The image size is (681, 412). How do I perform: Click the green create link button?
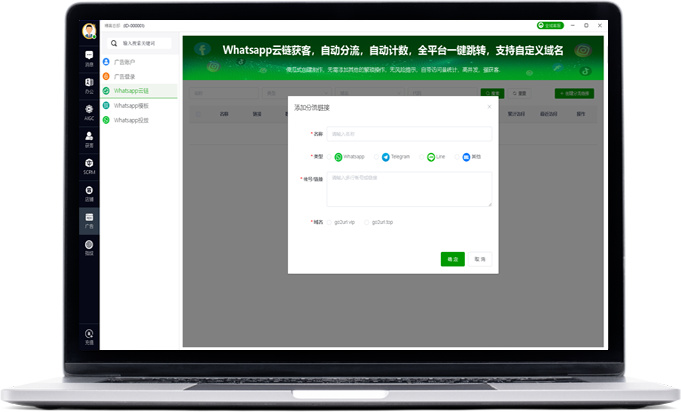[x=574, y=93]
